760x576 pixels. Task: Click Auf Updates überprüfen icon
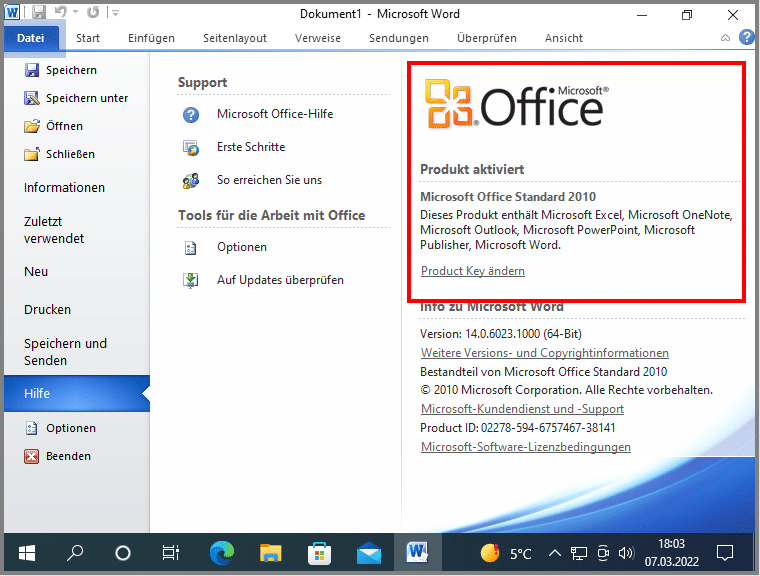point(191,280)
